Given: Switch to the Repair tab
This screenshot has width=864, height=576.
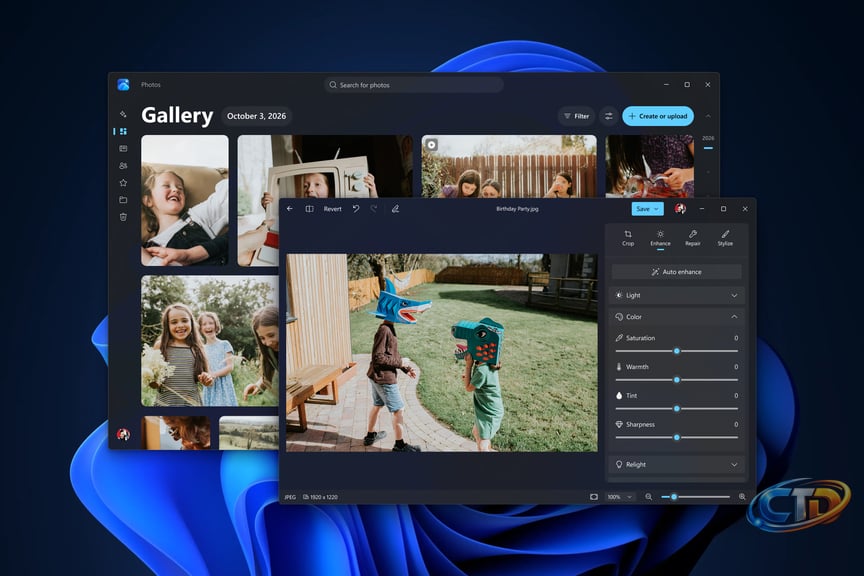Looking at the screenshot, I should coord(693,238).
